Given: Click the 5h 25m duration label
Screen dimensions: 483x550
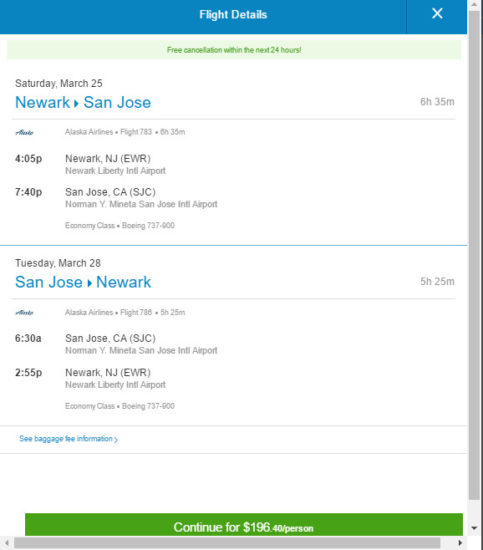Looking at the screenshot, I should pos(437,281).
